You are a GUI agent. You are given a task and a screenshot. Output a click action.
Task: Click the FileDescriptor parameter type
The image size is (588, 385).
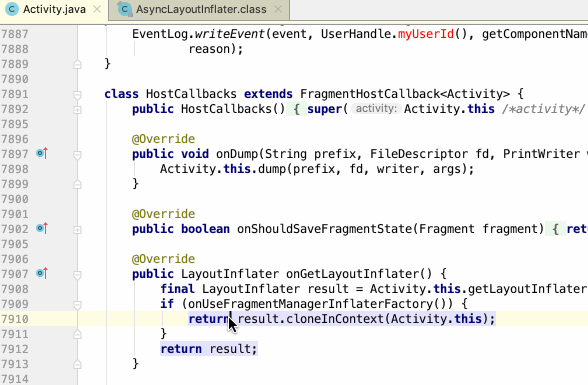click(419, 154)
